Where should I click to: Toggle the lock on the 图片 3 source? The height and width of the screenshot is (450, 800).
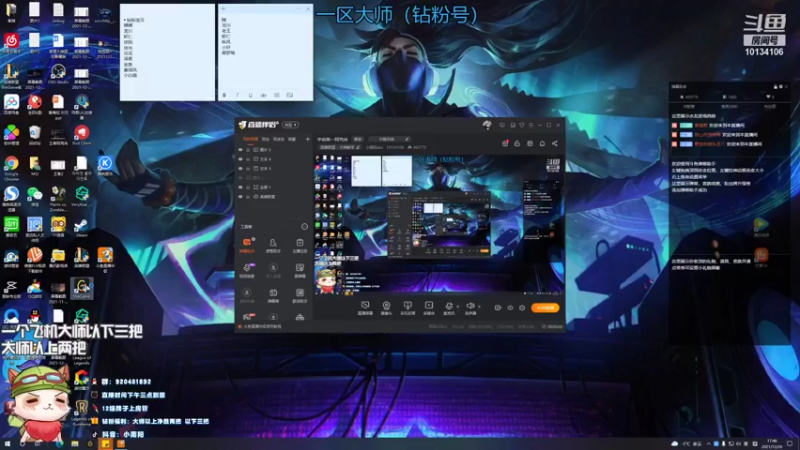(x=248, y=150)
